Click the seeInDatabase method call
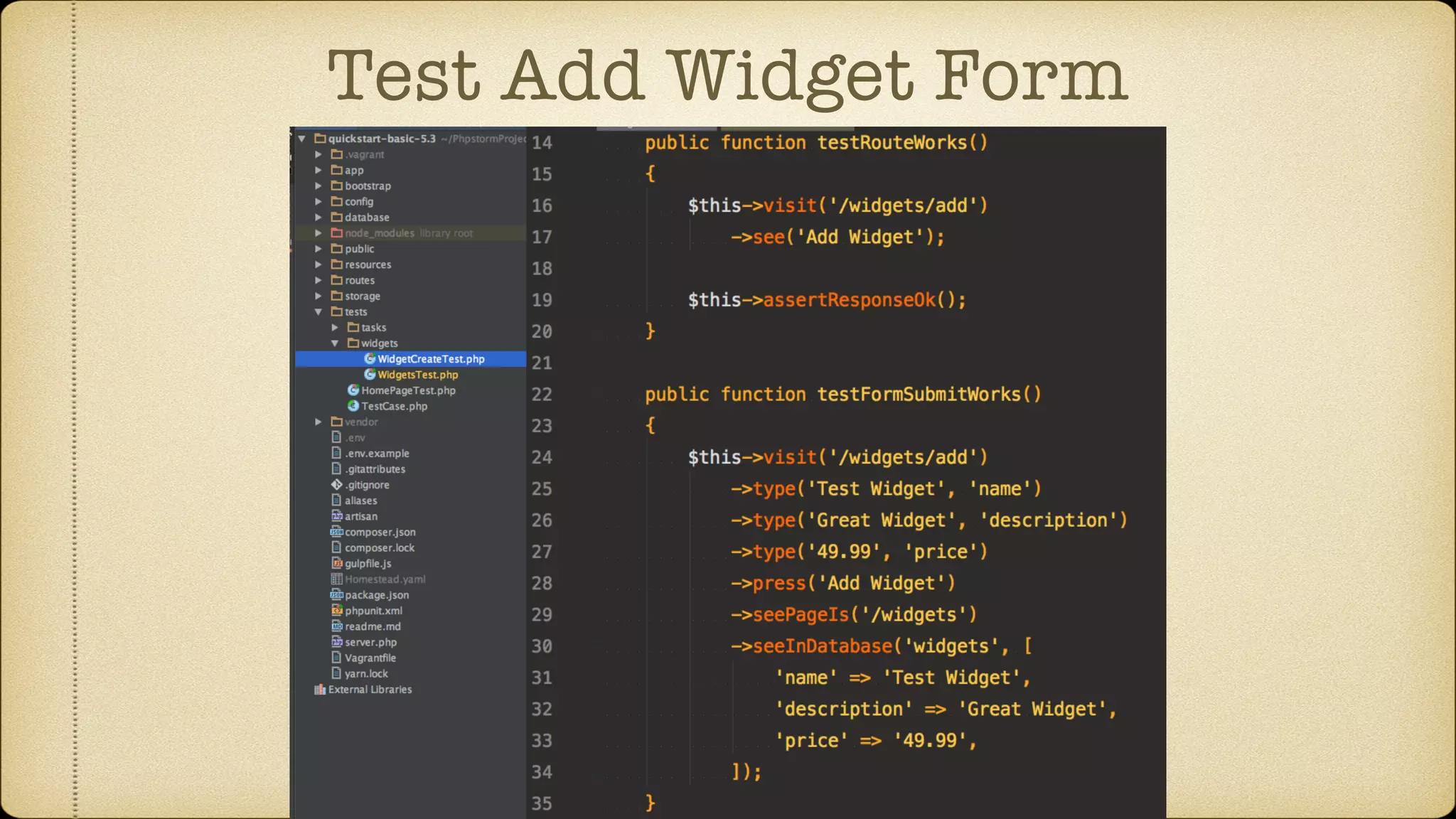This screenshot has height=819, width=1456. tap(823, 646)
